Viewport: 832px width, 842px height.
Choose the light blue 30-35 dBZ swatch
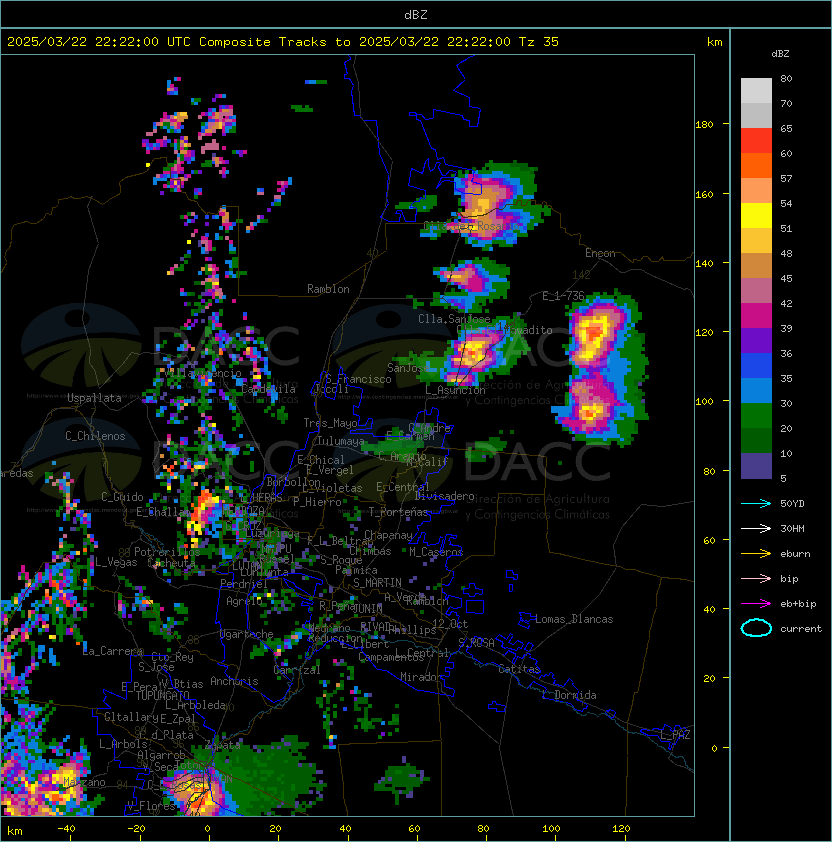pos(756,391)
